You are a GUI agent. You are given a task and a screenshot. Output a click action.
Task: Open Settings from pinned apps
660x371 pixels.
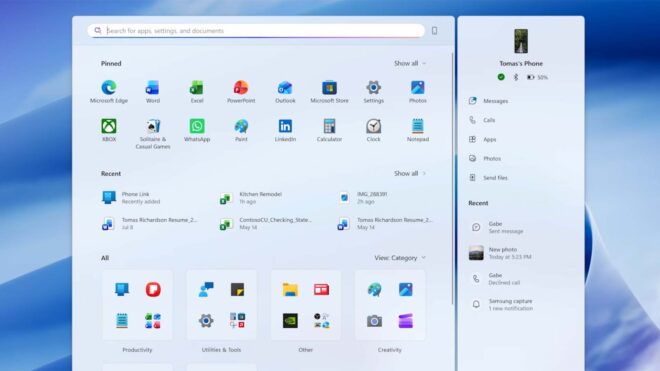point(373,91)
